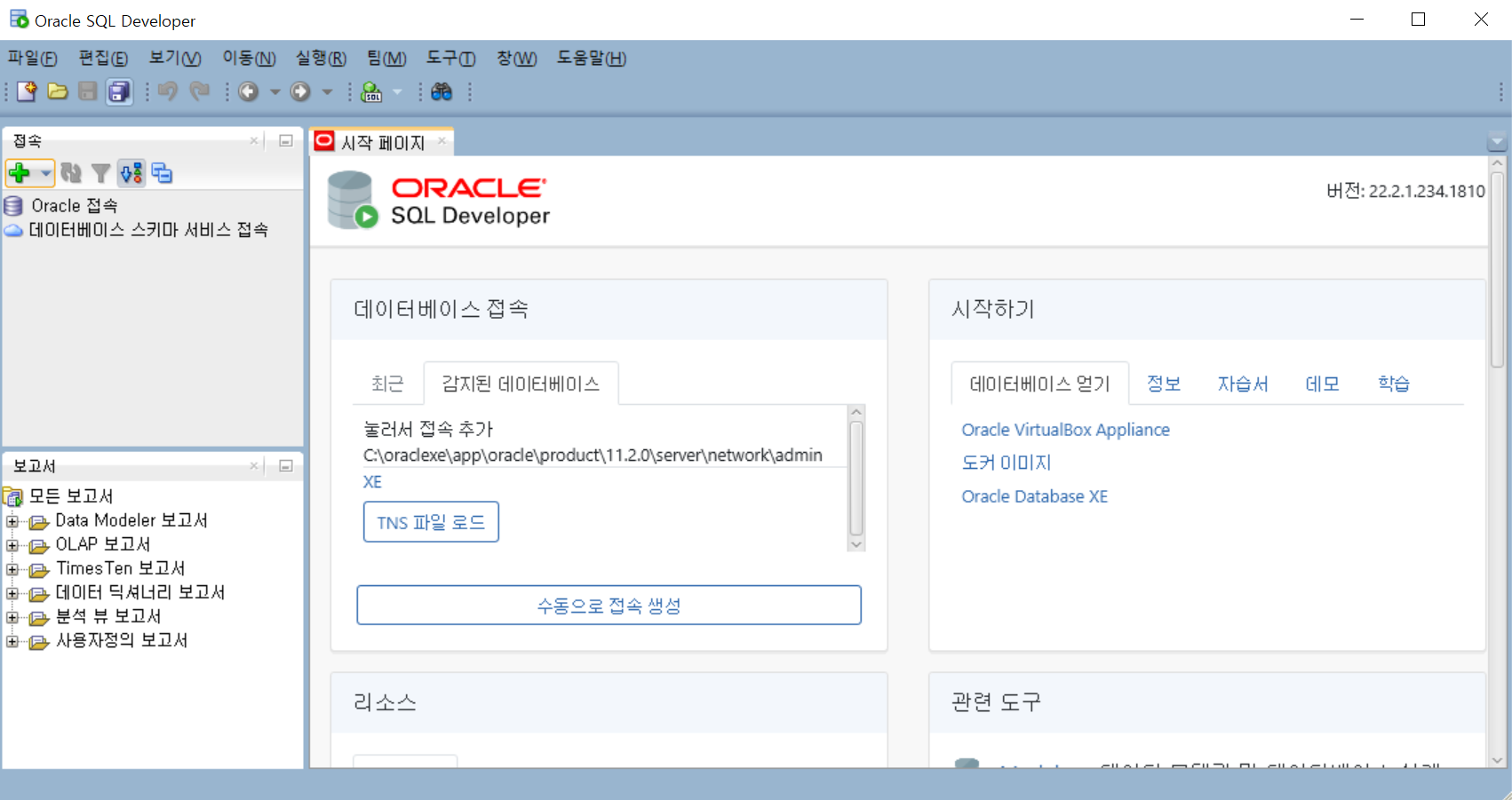
Task: Select Oracle 접속 tree node
Action: [75, 206]
